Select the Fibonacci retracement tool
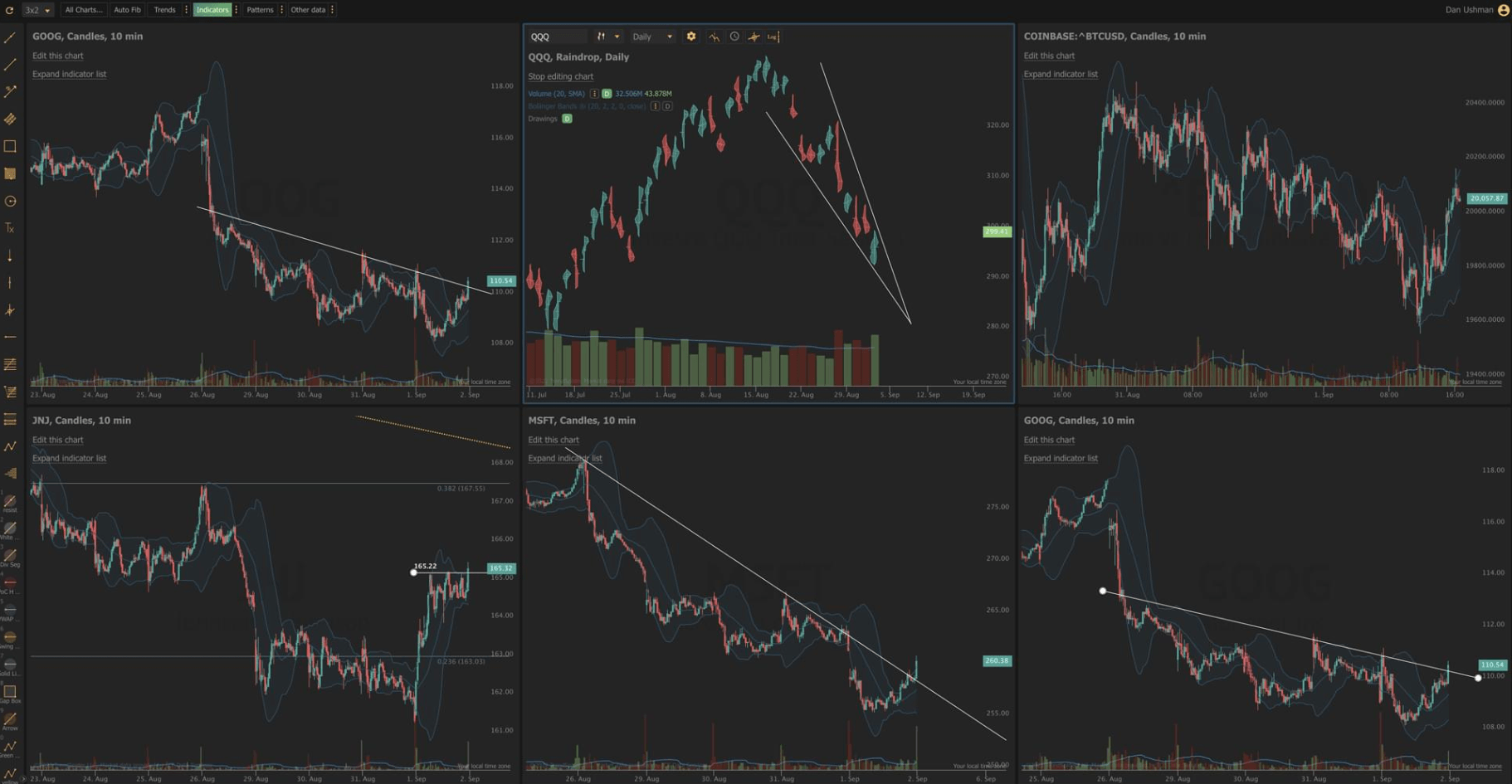This screenshot has width=1512, height=784. [x=10, y=364]
